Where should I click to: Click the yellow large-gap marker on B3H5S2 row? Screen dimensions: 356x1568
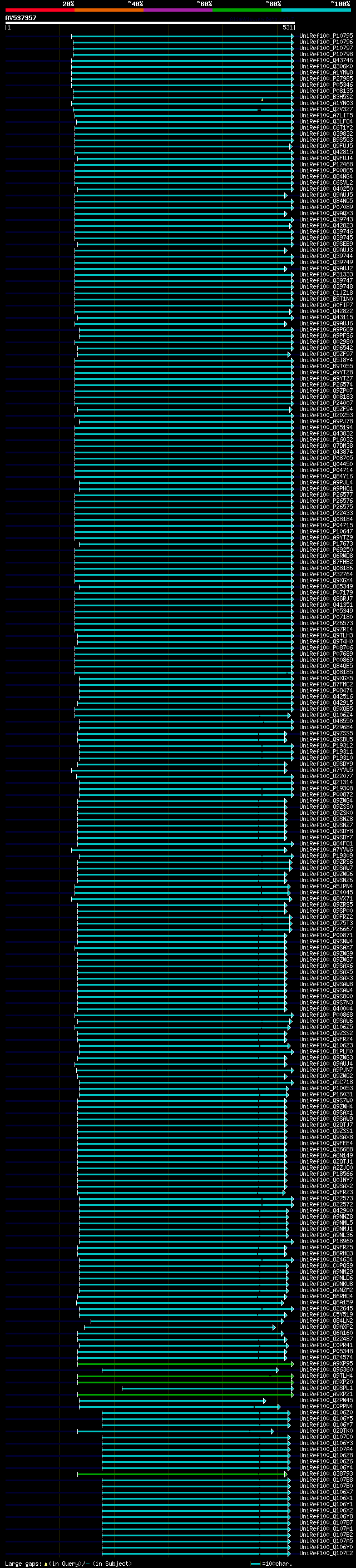pos(261,99)
